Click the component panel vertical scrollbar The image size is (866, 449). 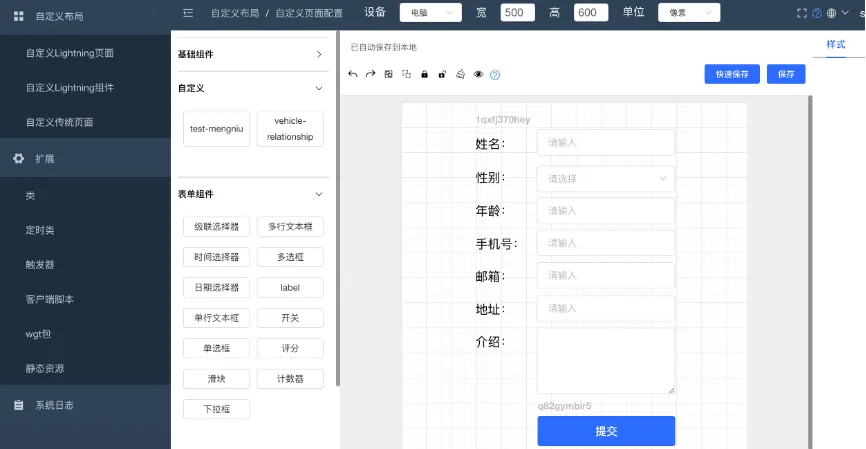[337, 209]
